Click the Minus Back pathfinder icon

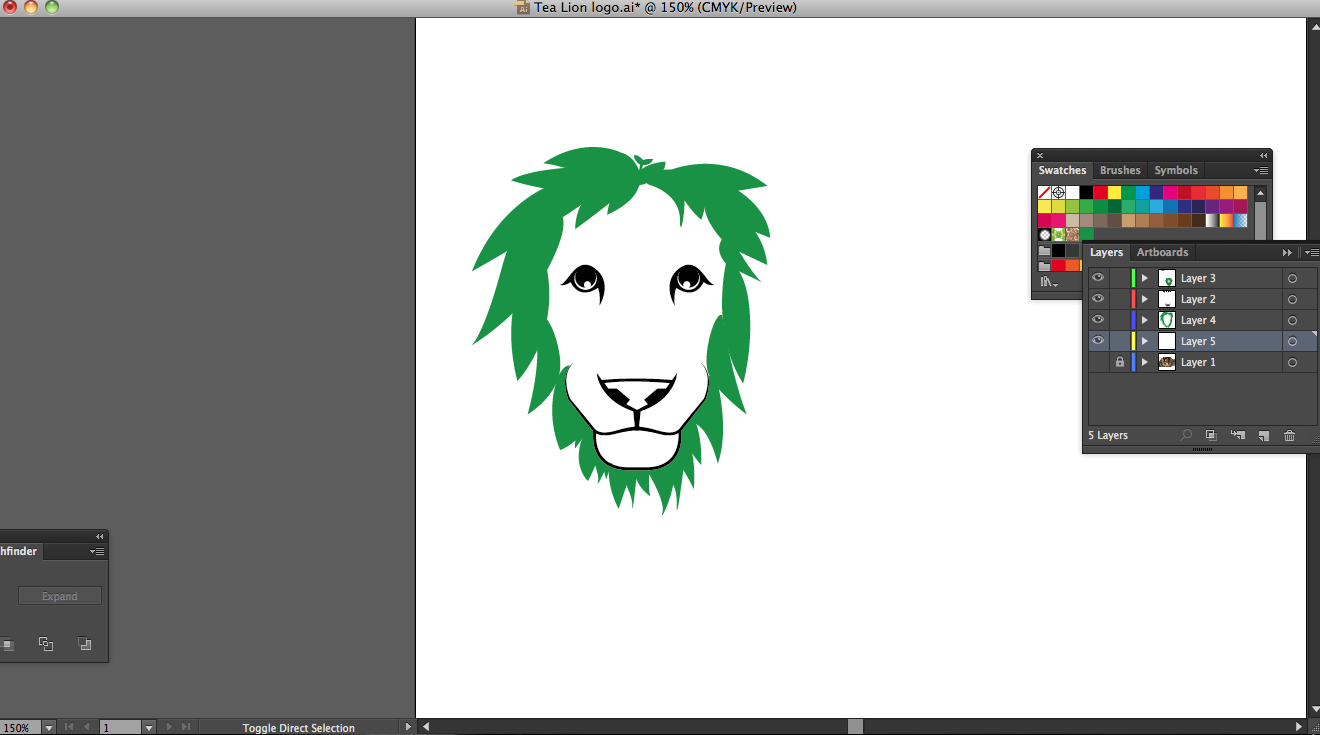click(x=85, y=644)
